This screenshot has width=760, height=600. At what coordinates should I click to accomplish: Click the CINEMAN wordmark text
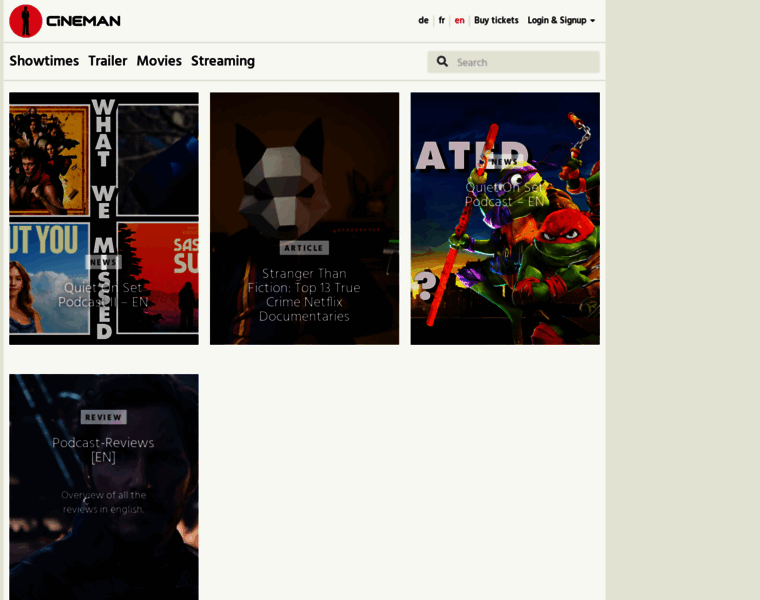click(x=83, y=21)
